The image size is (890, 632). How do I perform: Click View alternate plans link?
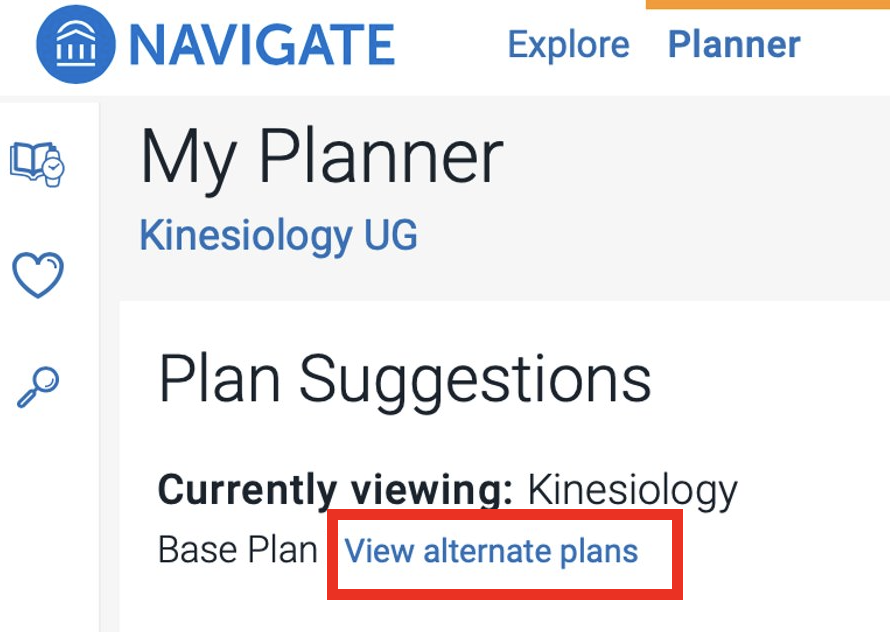491,551
